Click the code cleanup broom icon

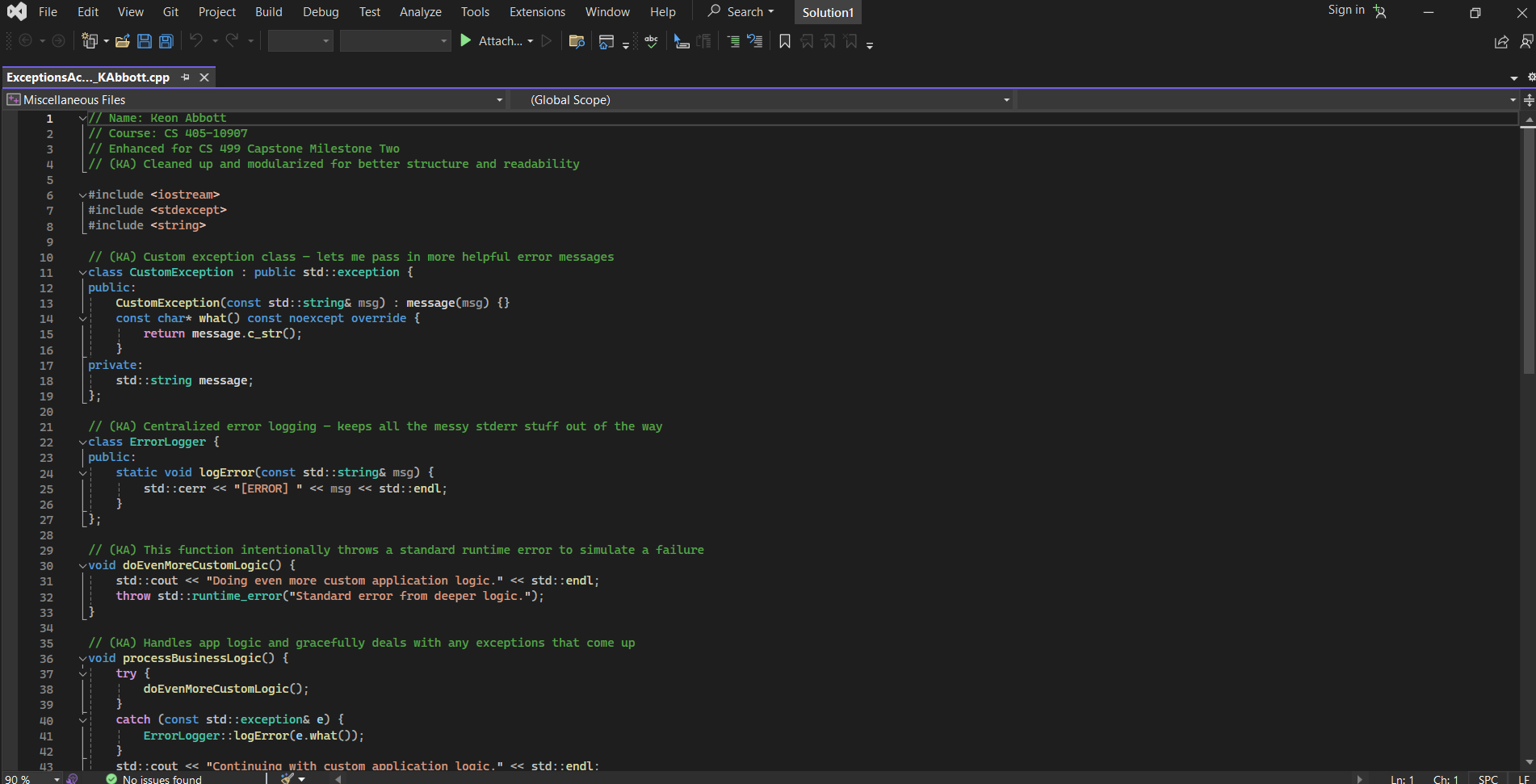coord(287,779)
